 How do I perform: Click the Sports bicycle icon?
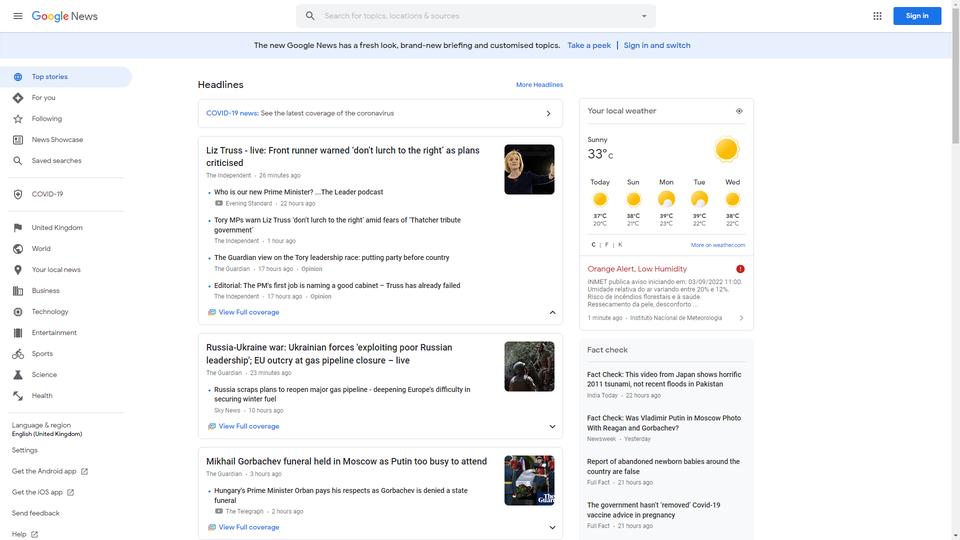pyautogui.click(x=18, y=354)
